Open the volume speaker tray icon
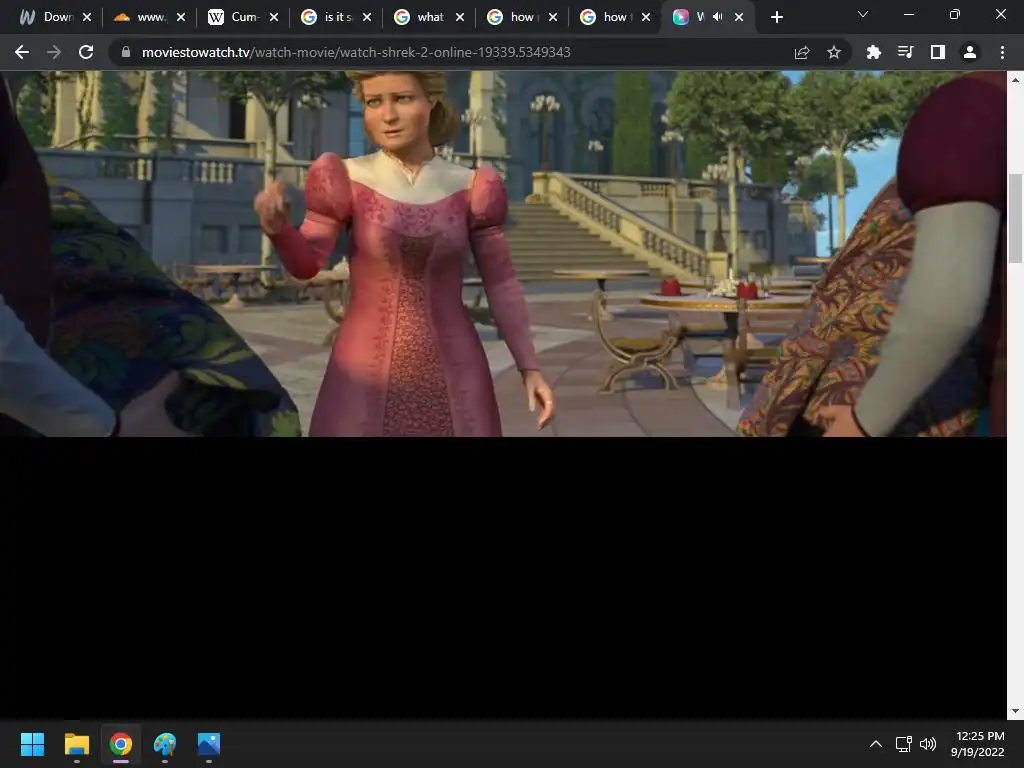Screen dimensions: 1024x768 (x=927, y=744)
